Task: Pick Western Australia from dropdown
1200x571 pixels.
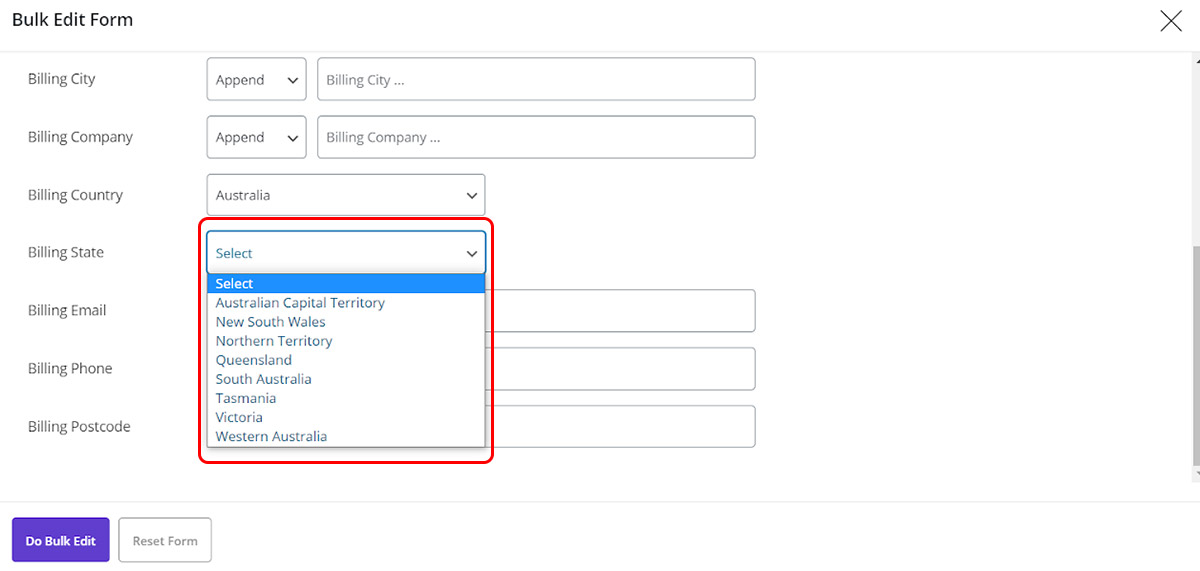Action: [272, 436]
